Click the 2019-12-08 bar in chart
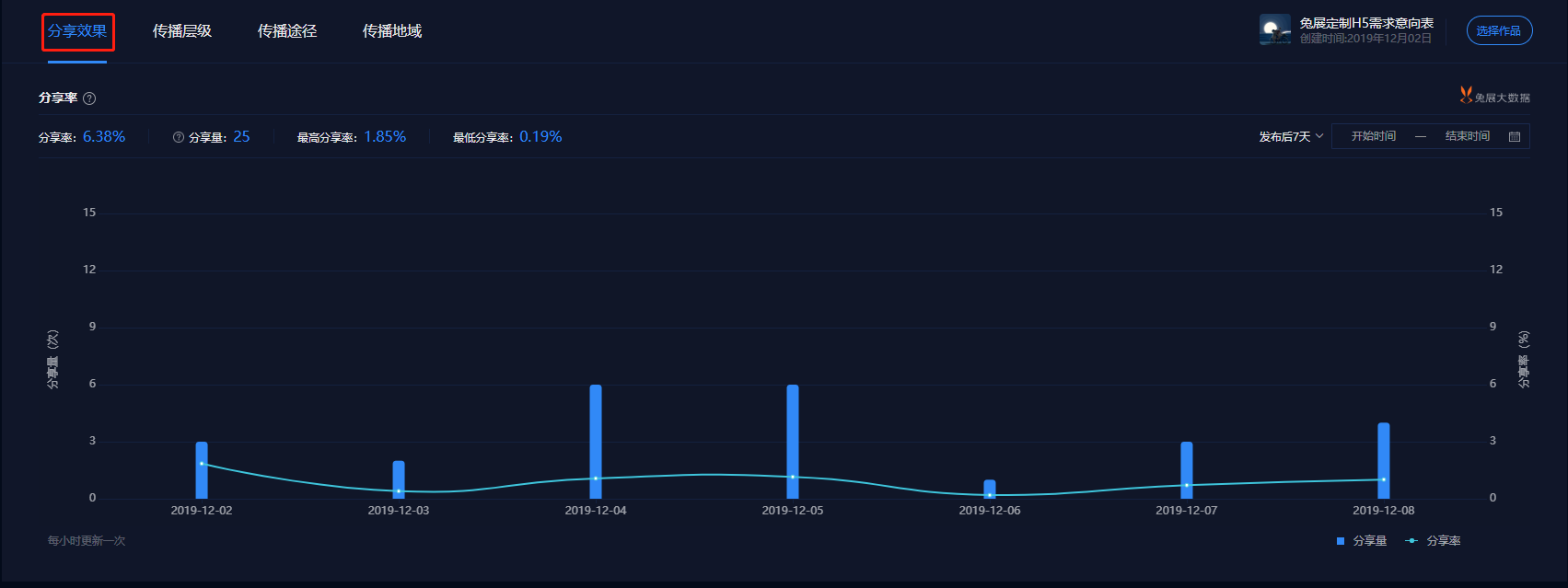 pyautogui.click(x=1384, y=461)
